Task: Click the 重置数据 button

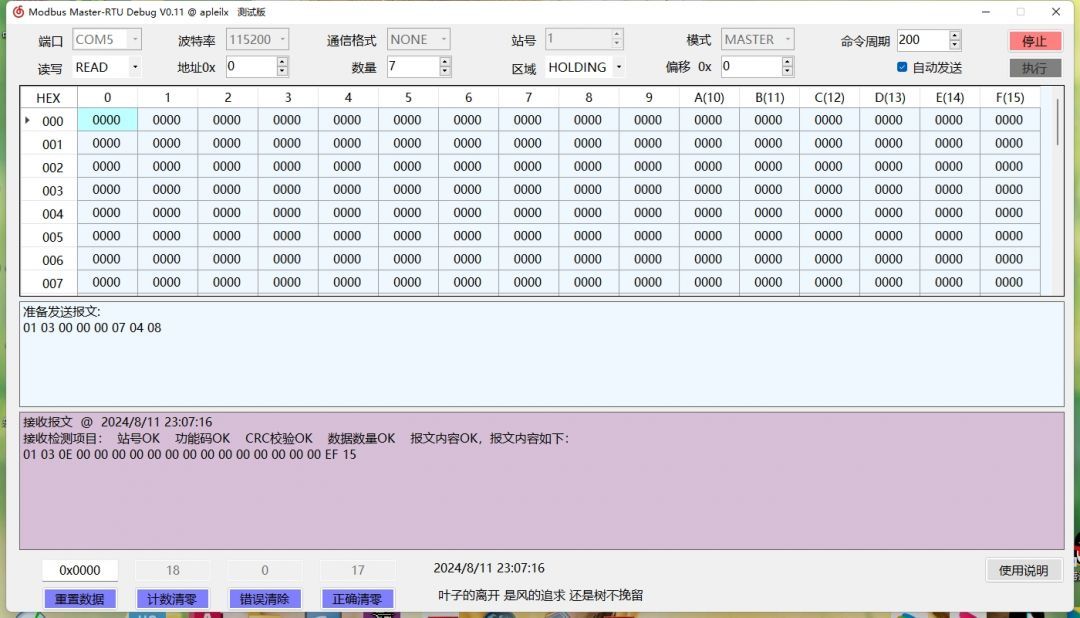Action: point(80,597)
